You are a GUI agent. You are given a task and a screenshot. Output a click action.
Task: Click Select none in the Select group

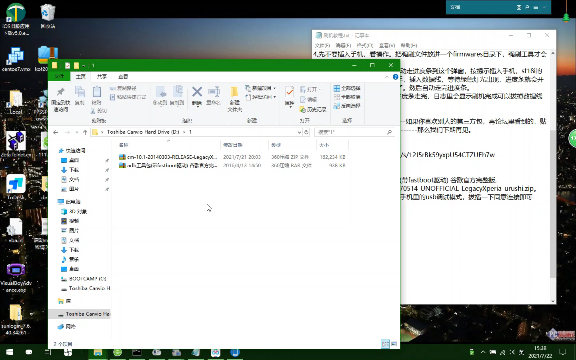click(347, 97)
